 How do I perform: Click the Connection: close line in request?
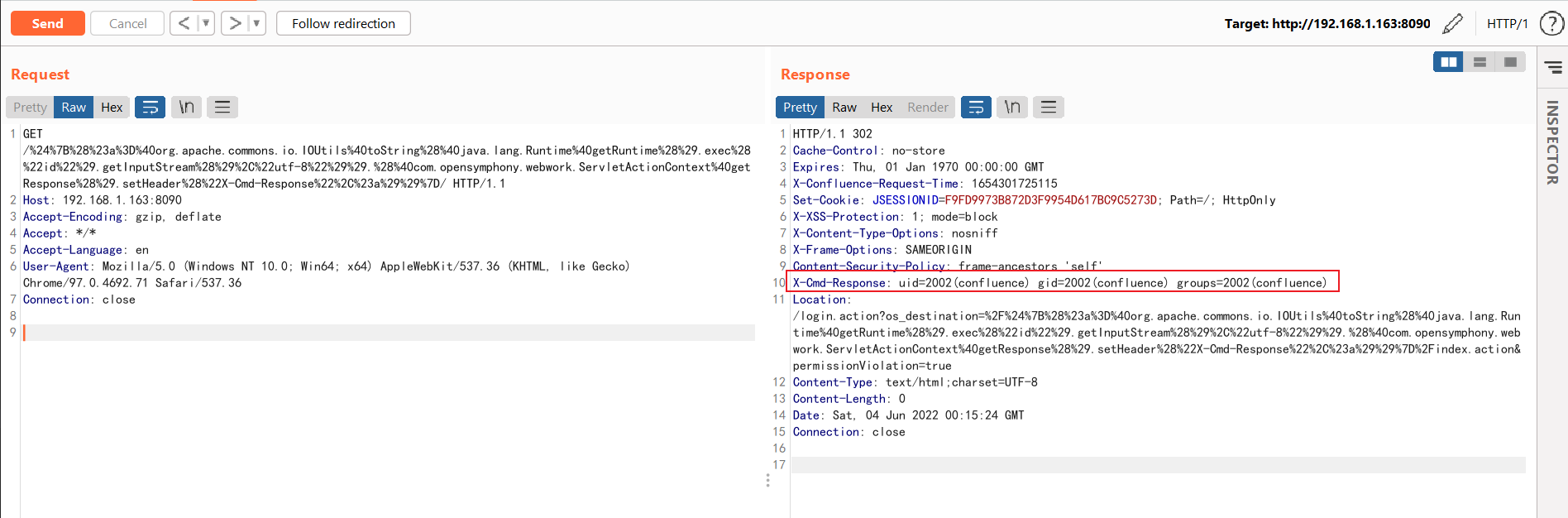[79, 300]
